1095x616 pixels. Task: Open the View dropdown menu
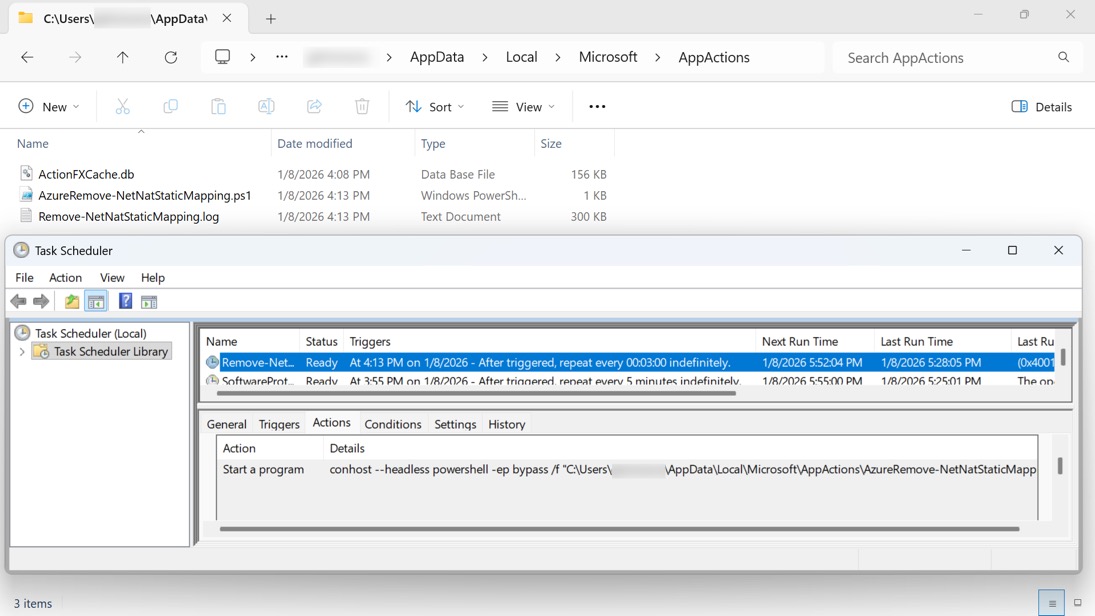[x=523, y=107]
